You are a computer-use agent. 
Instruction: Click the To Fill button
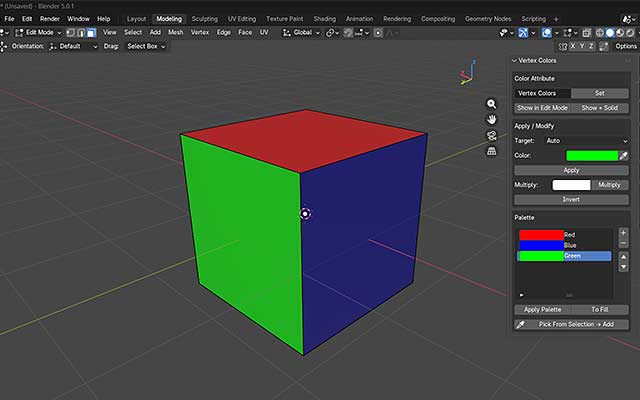(600, 310)
